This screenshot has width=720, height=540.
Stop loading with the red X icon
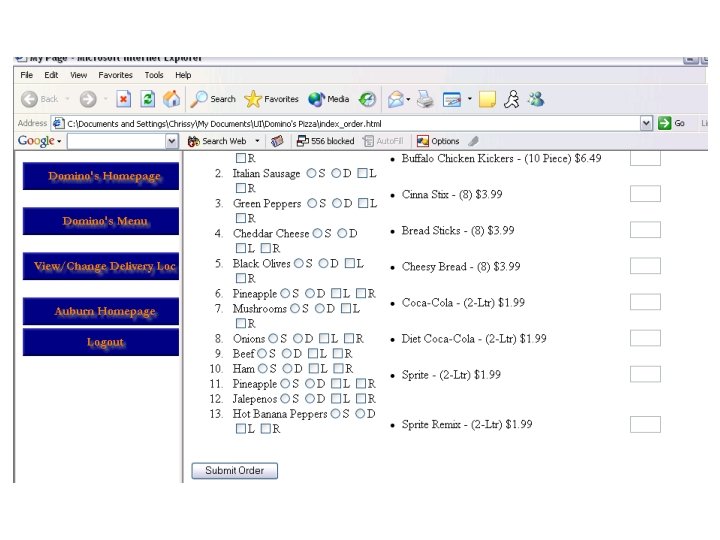pos(124,99)
